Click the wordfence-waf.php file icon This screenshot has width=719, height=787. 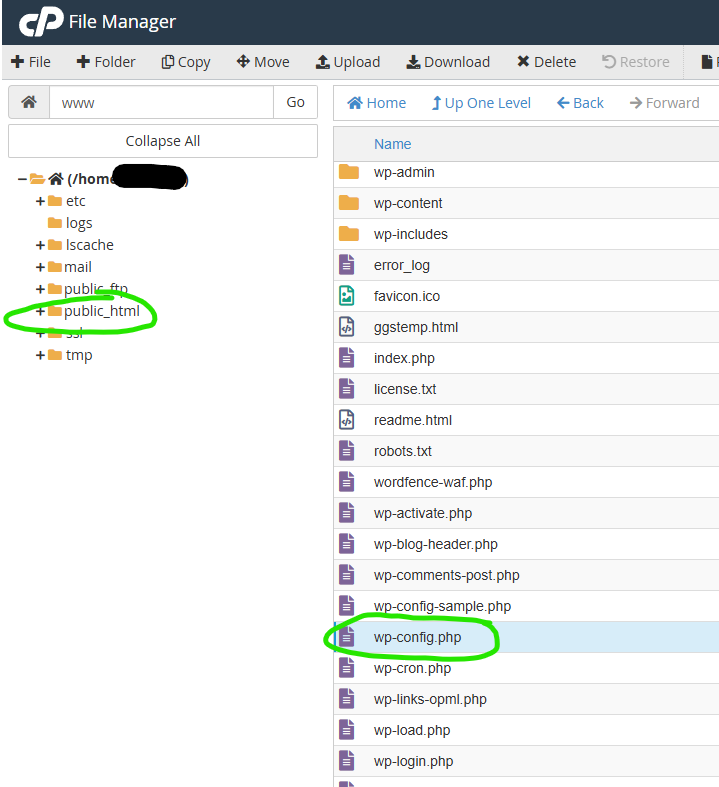coord(347,482)
